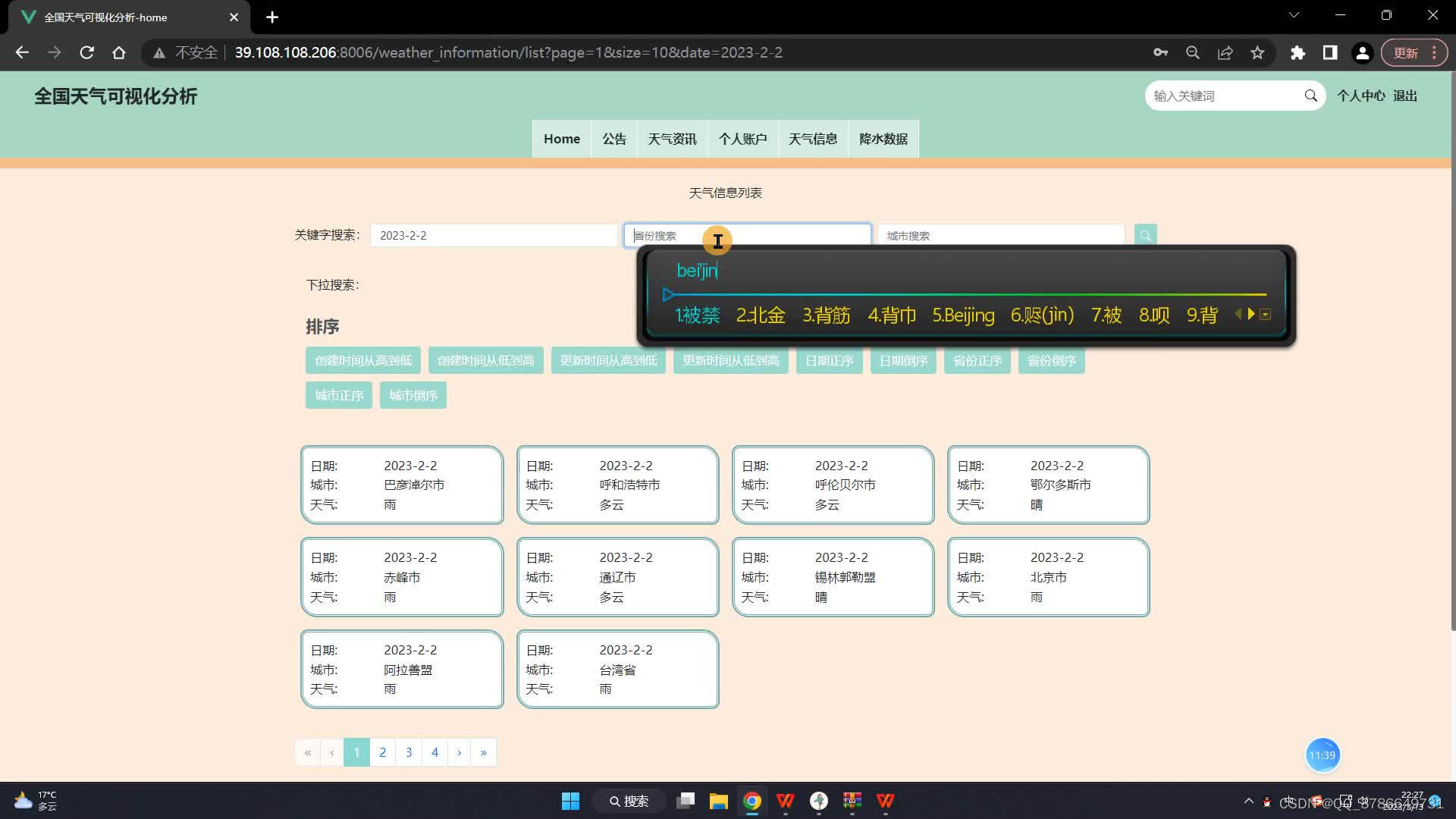Click the 退出 logout link

click(x=1406, y=96)
